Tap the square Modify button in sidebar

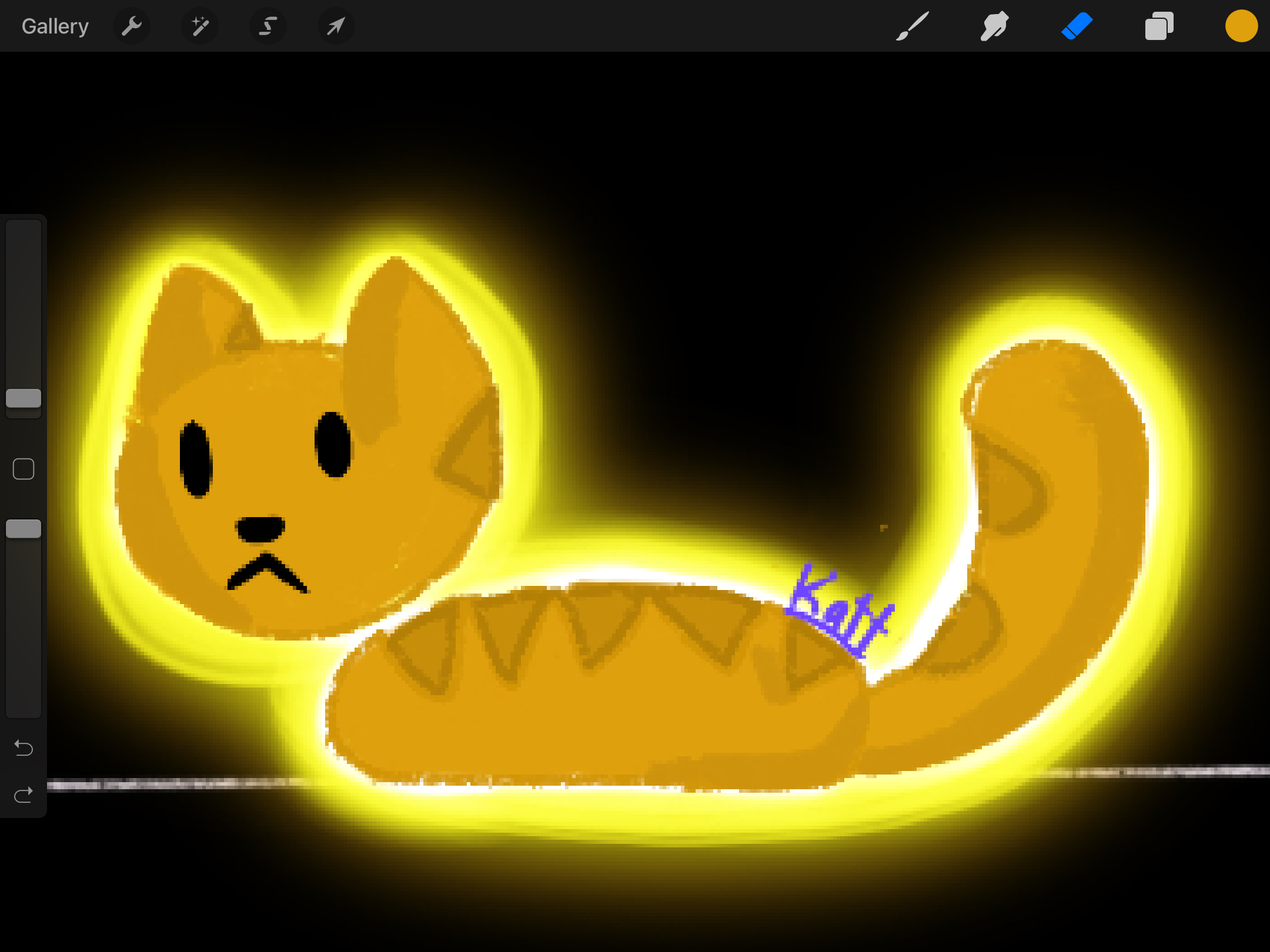click(x=24, y=469)
